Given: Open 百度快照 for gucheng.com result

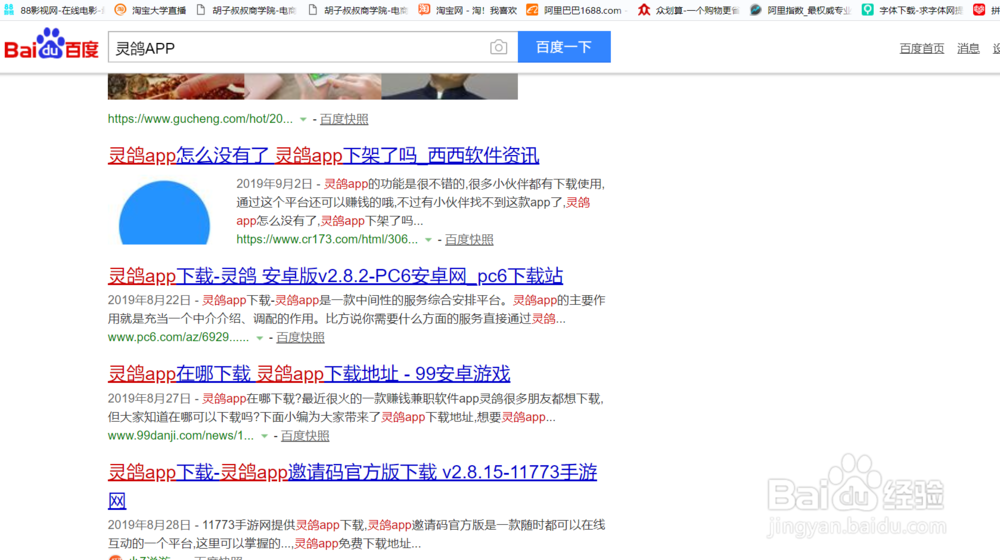Looking at the screenshot, I should (344, 119).
